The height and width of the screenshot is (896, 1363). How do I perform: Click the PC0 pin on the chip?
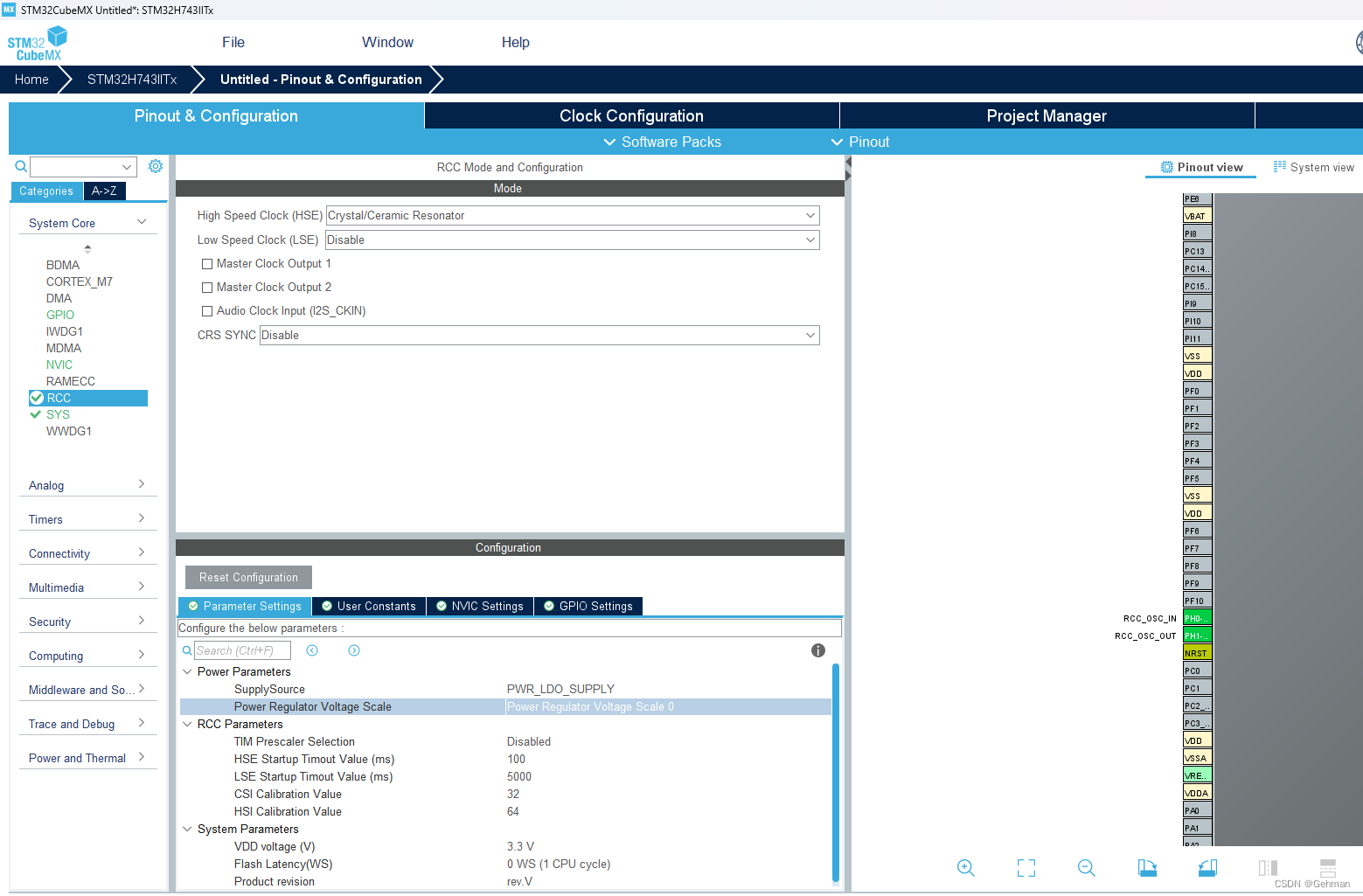click(1197, 670)
